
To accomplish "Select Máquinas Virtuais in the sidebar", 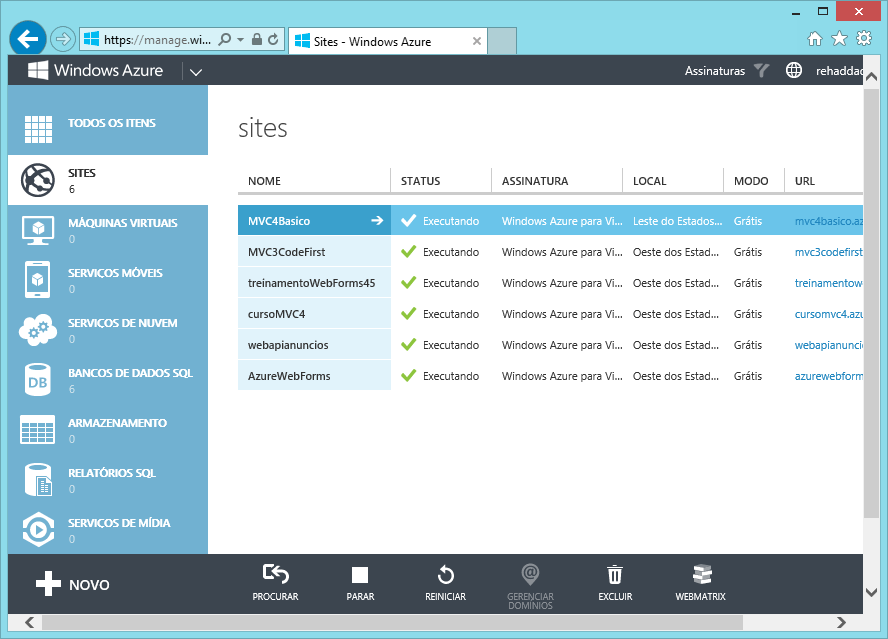I will (x=108, y=230).
